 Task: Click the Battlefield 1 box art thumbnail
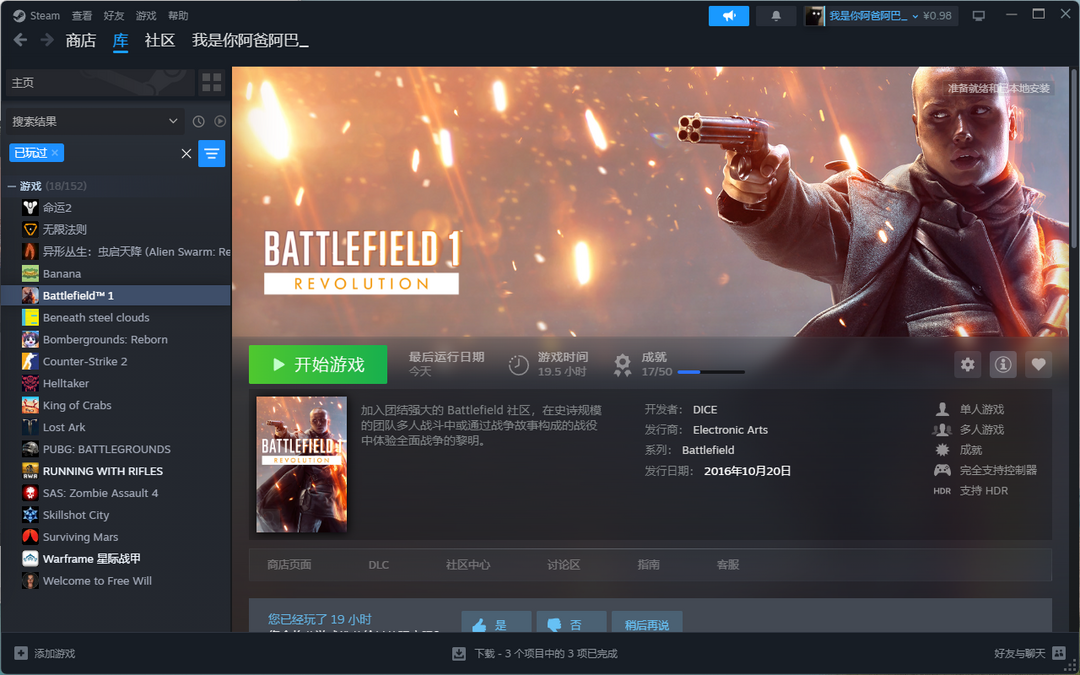point(301,464)
